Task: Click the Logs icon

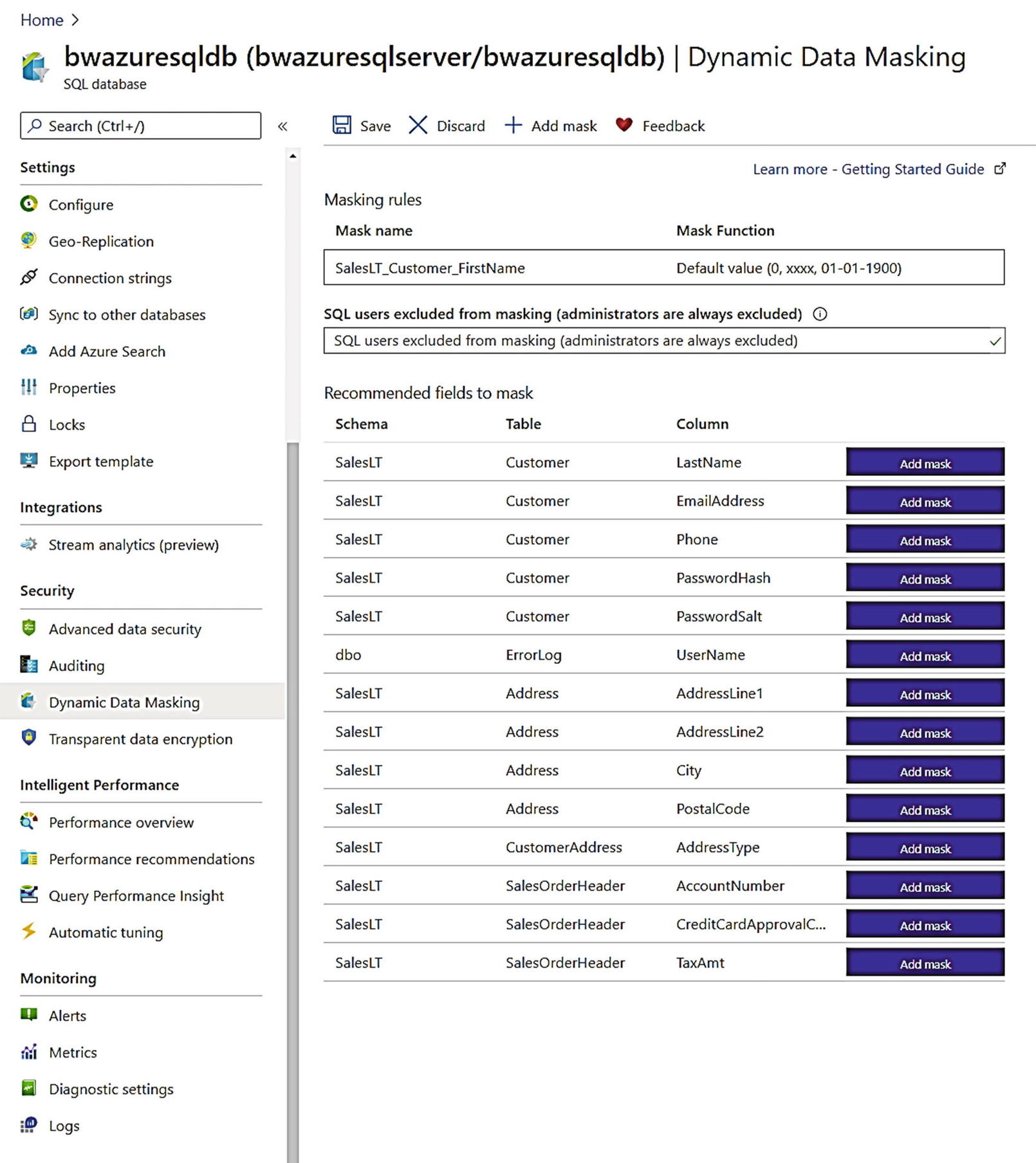Action: point(29,1124)
